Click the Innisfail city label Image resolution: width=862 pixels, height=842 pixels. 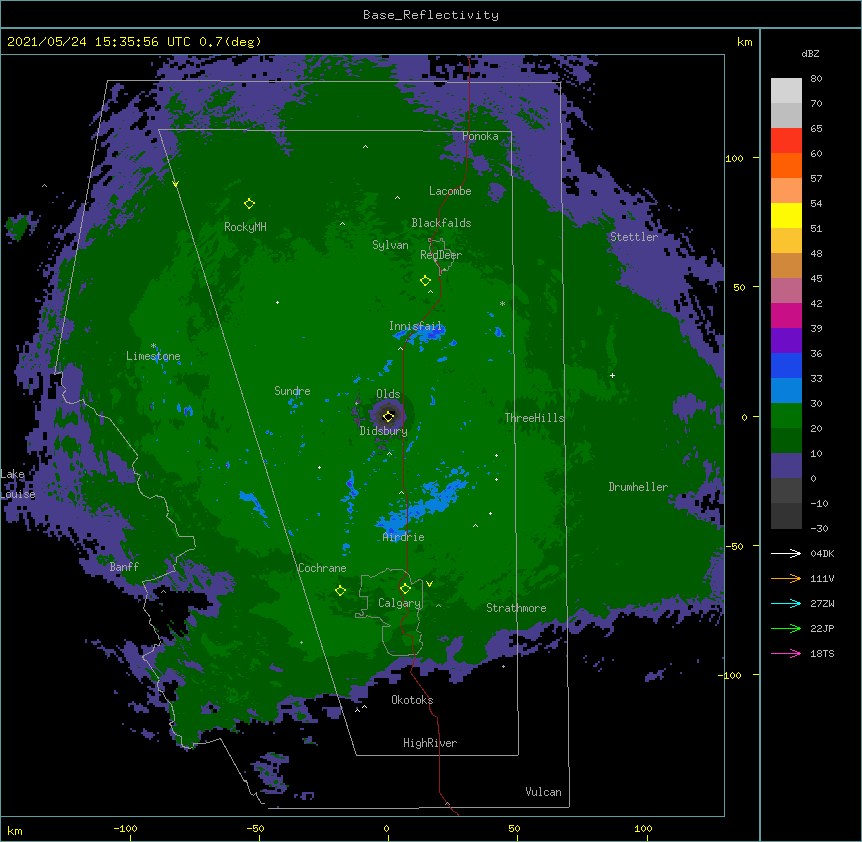416,326
